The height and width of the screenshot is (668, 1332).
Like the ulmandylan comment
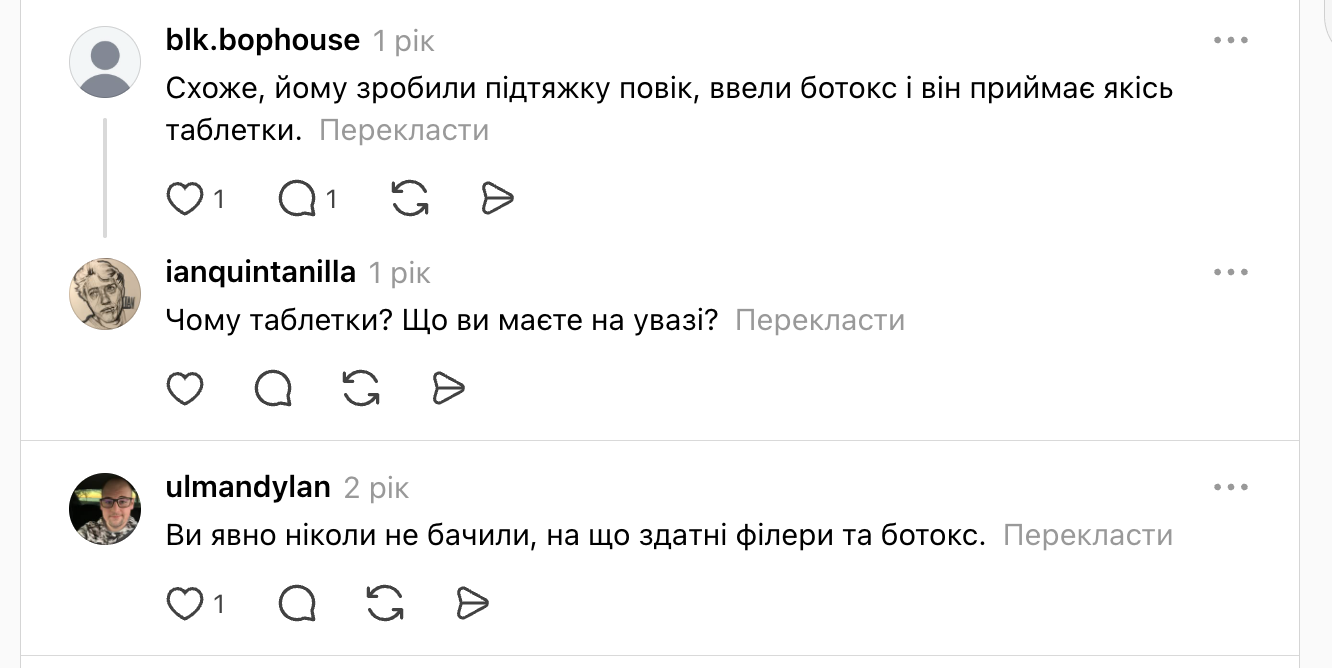click(x=185, y=603)
